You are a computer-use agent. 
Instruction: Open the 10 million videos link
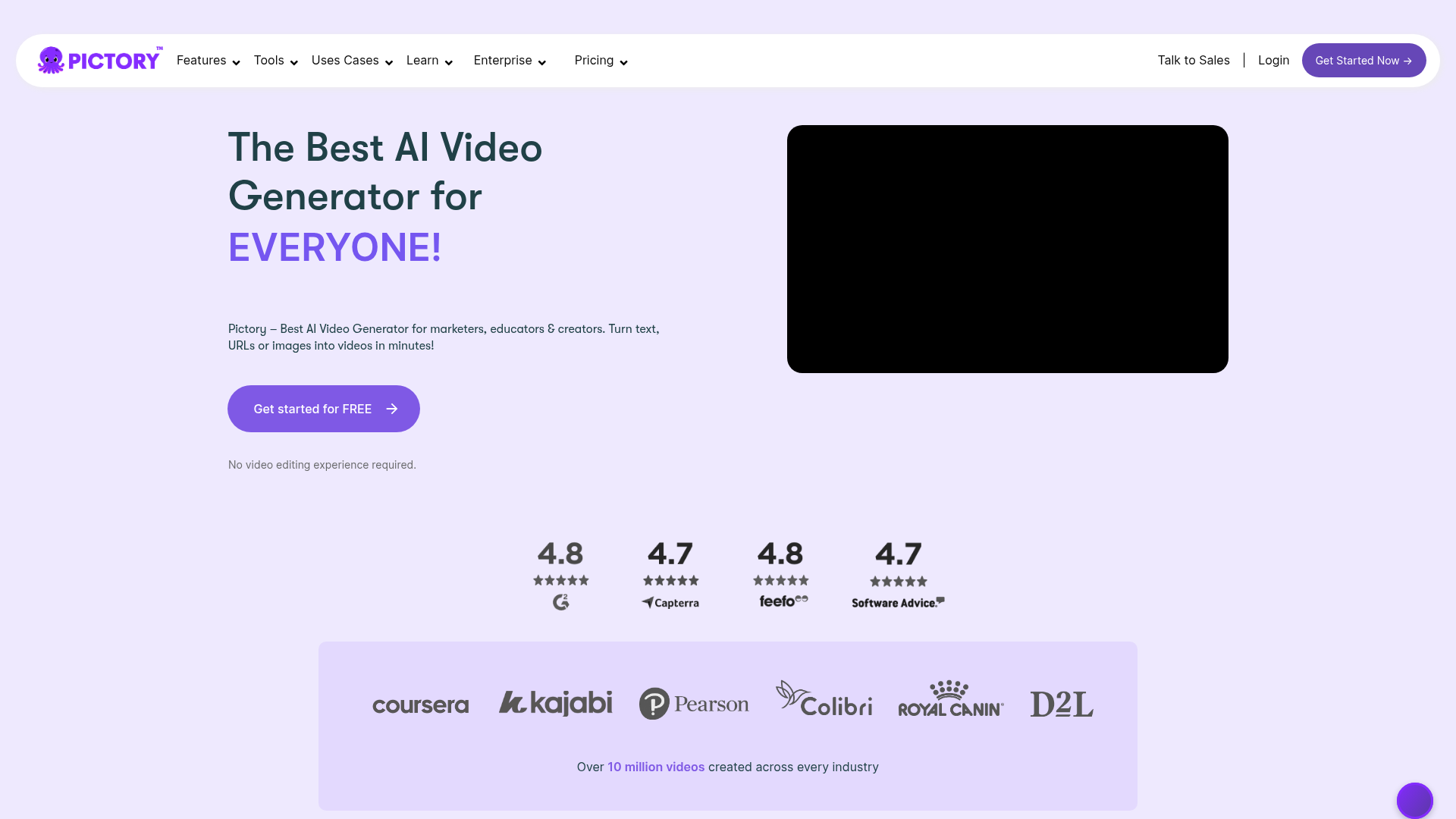coord(654,767)
